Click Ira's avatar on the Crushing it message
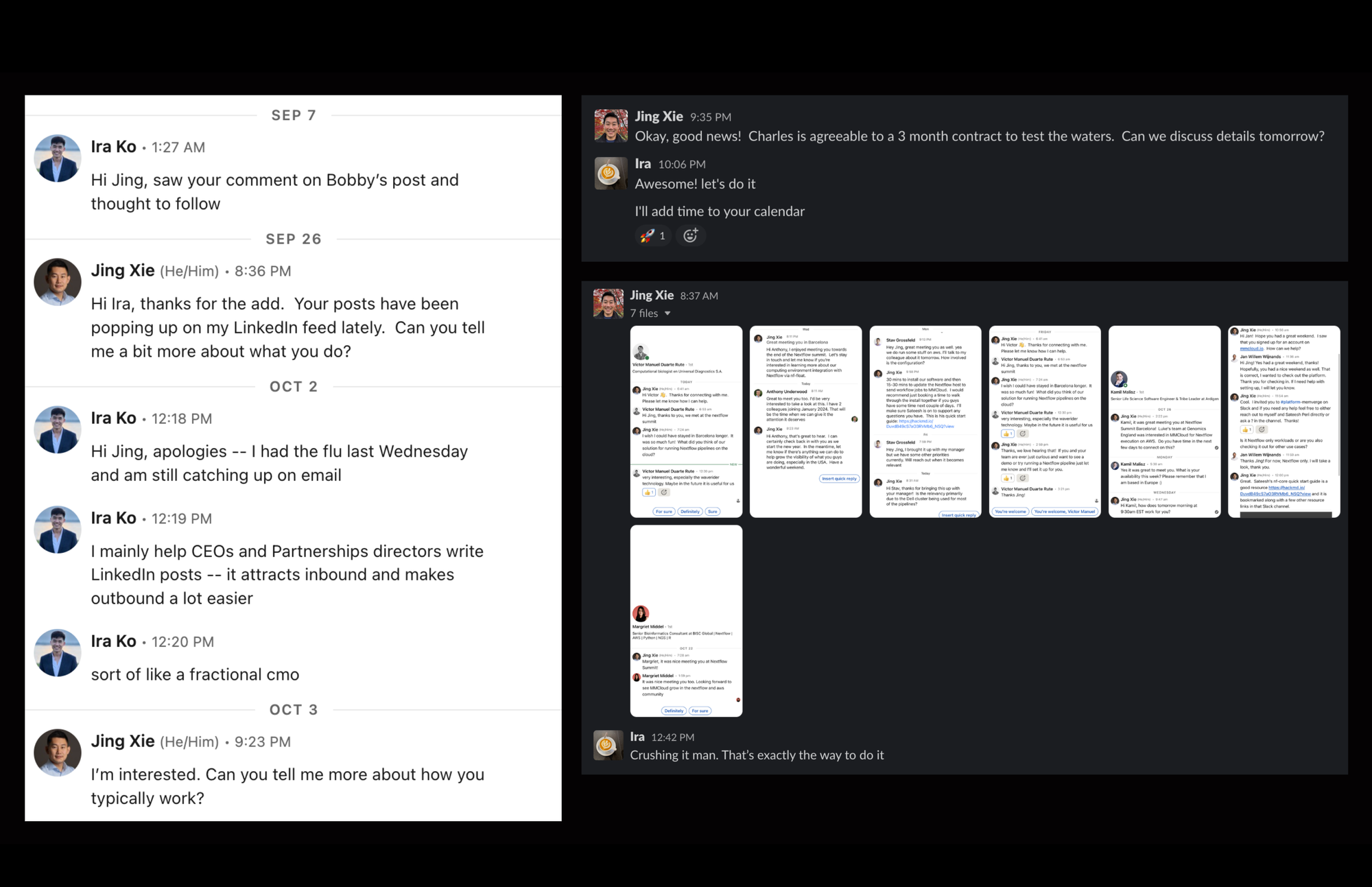The image size is (1372, 887). 608,744
